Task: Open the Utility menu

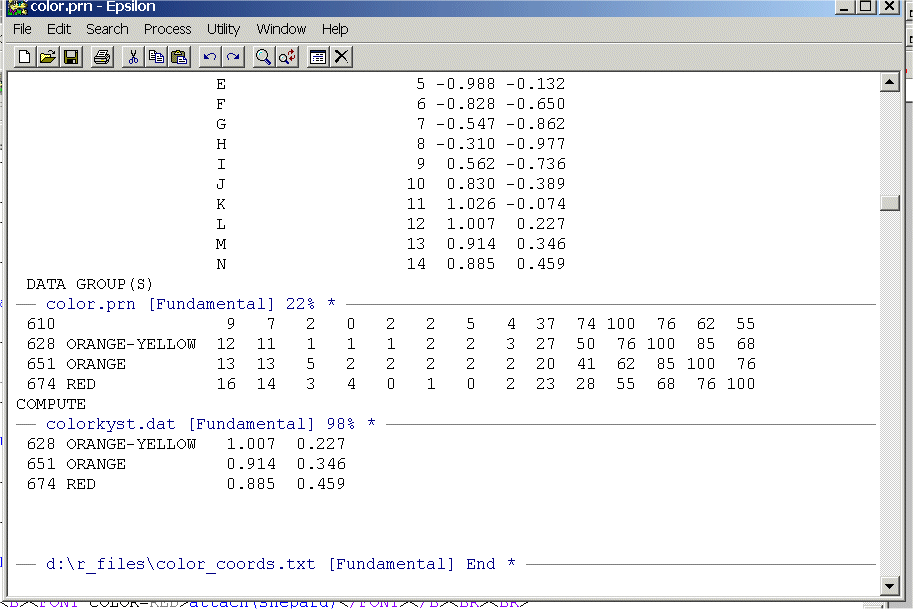Action: (x=223, y=29)
